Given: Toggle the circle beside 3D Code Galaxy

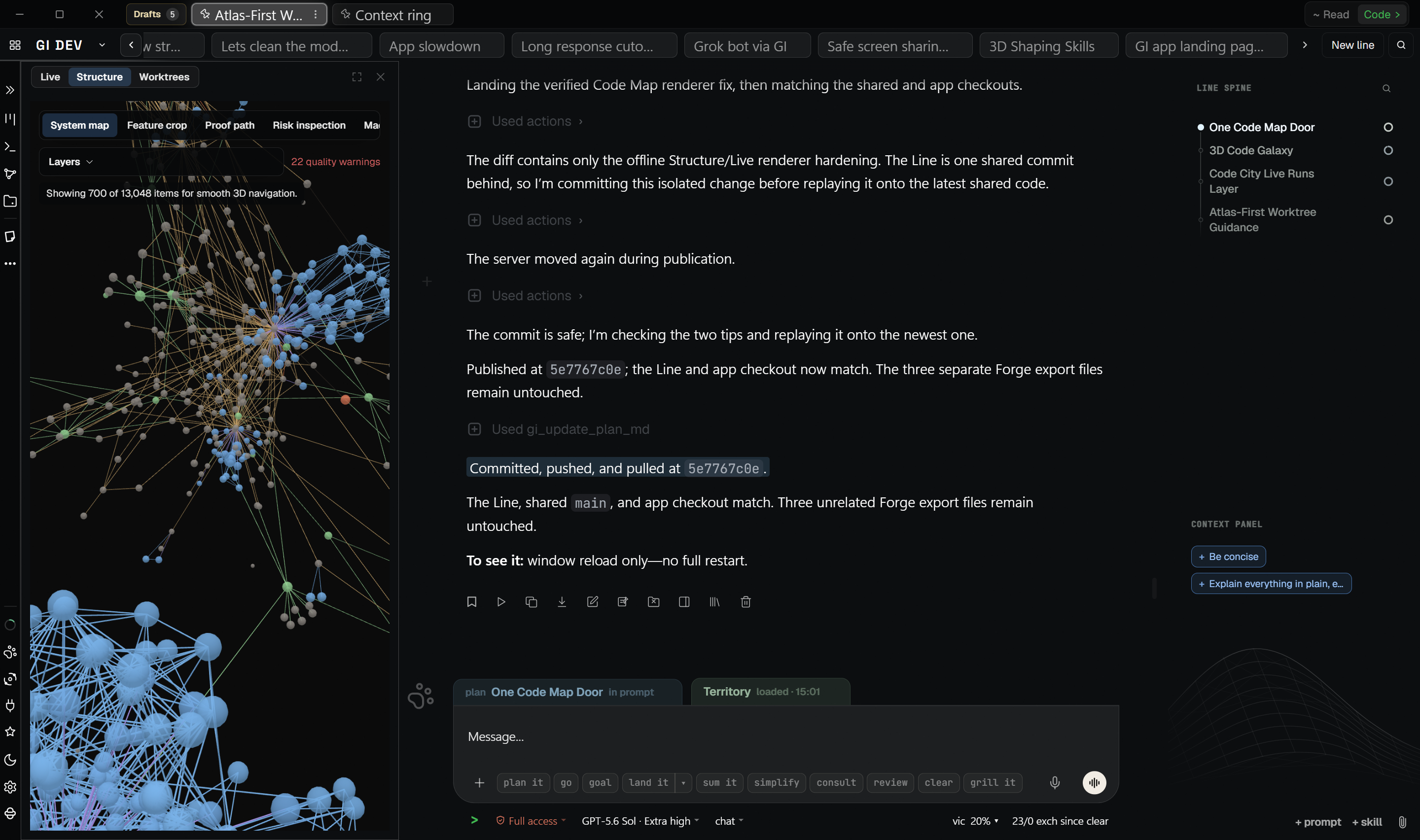Looking at the screenshot, I should (x=1388, y=150).
